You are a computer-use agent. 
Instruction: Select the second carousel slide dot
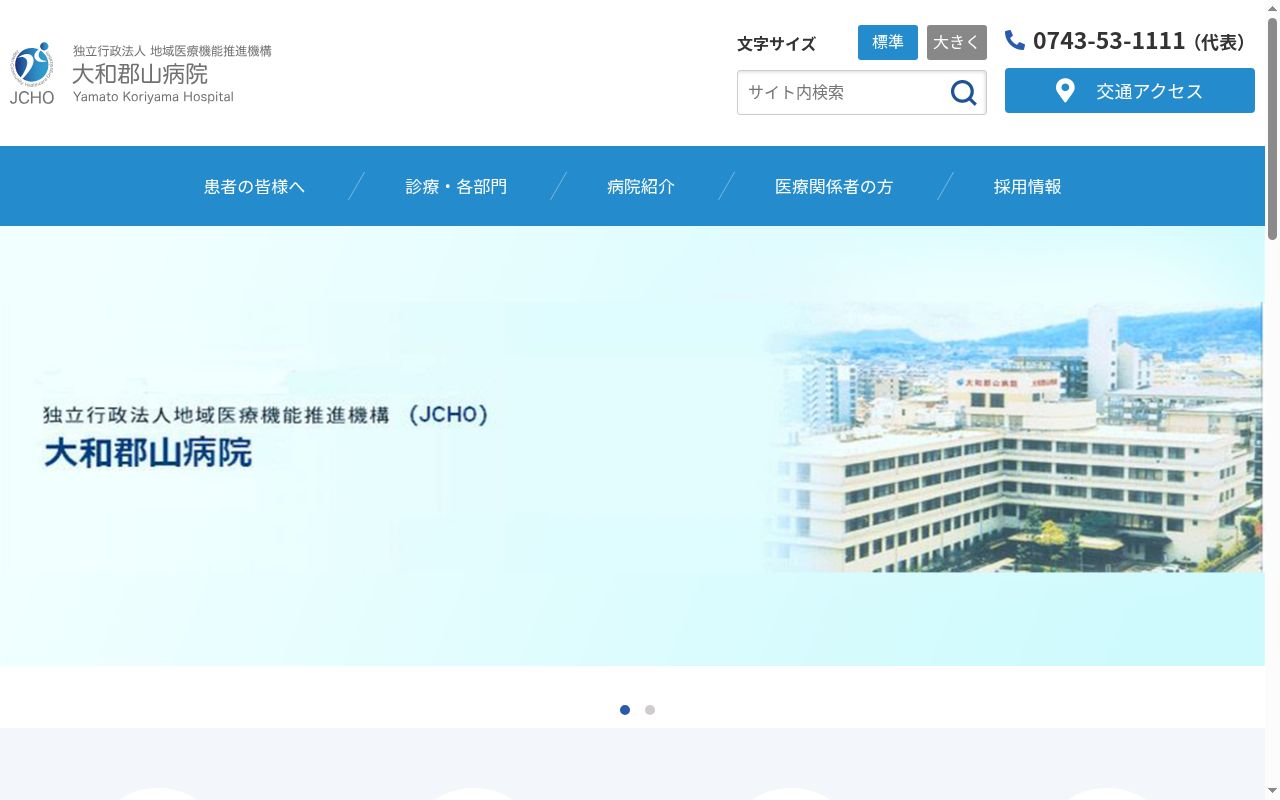click(x=650, y=710)
